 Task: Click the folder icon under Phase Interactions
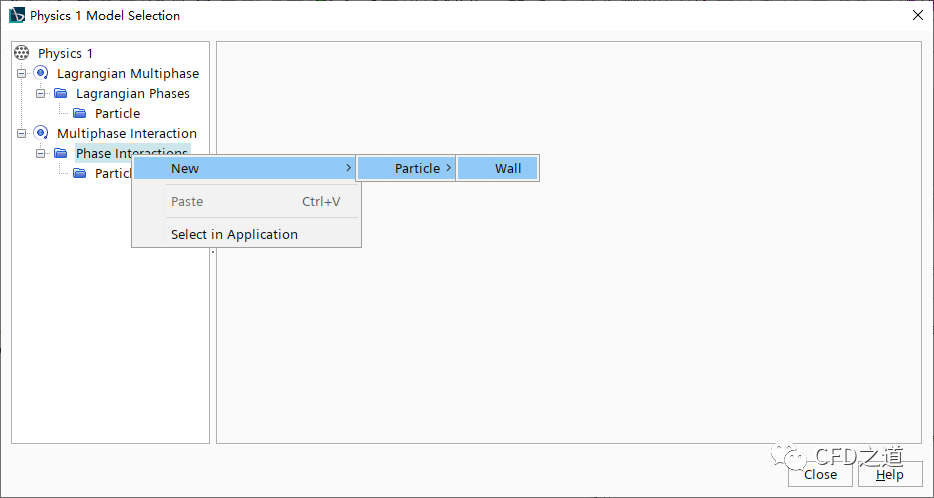point(79,173)
